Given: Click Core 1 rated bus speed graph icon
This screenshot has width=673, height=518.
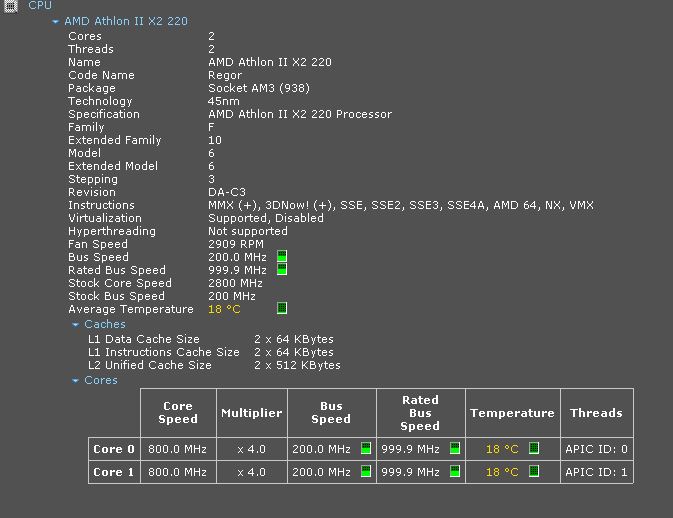Looking at the screenshot, I should point(455,471).
